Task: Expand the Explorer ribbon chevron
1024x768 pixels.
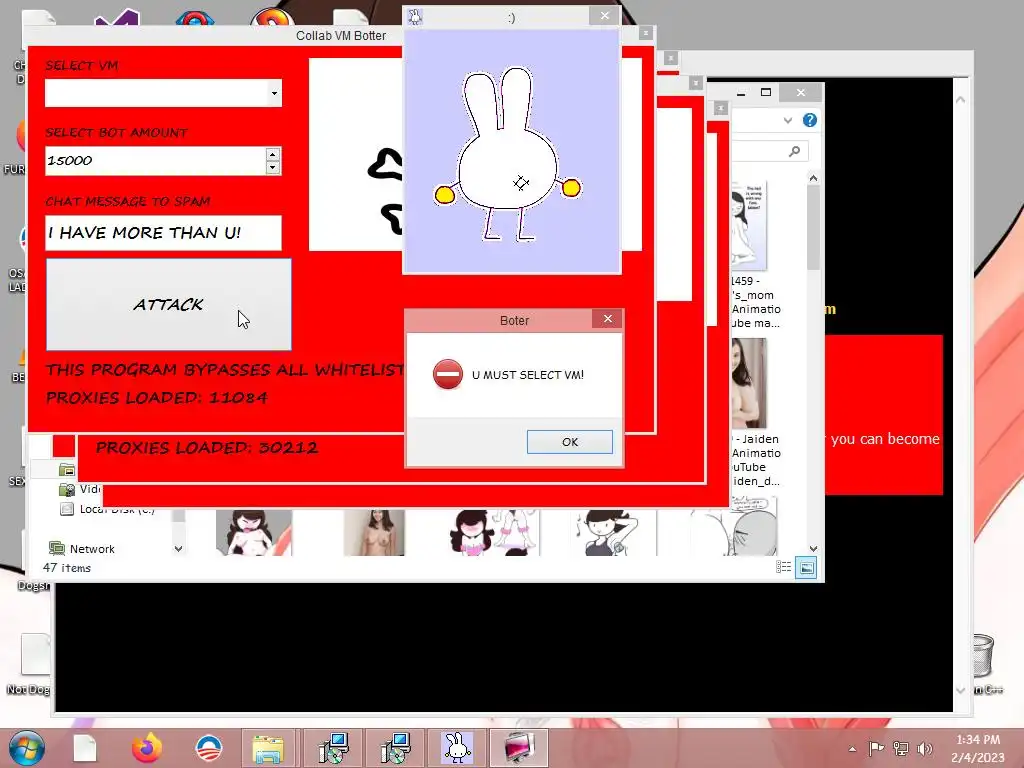Action: (788, 120)
